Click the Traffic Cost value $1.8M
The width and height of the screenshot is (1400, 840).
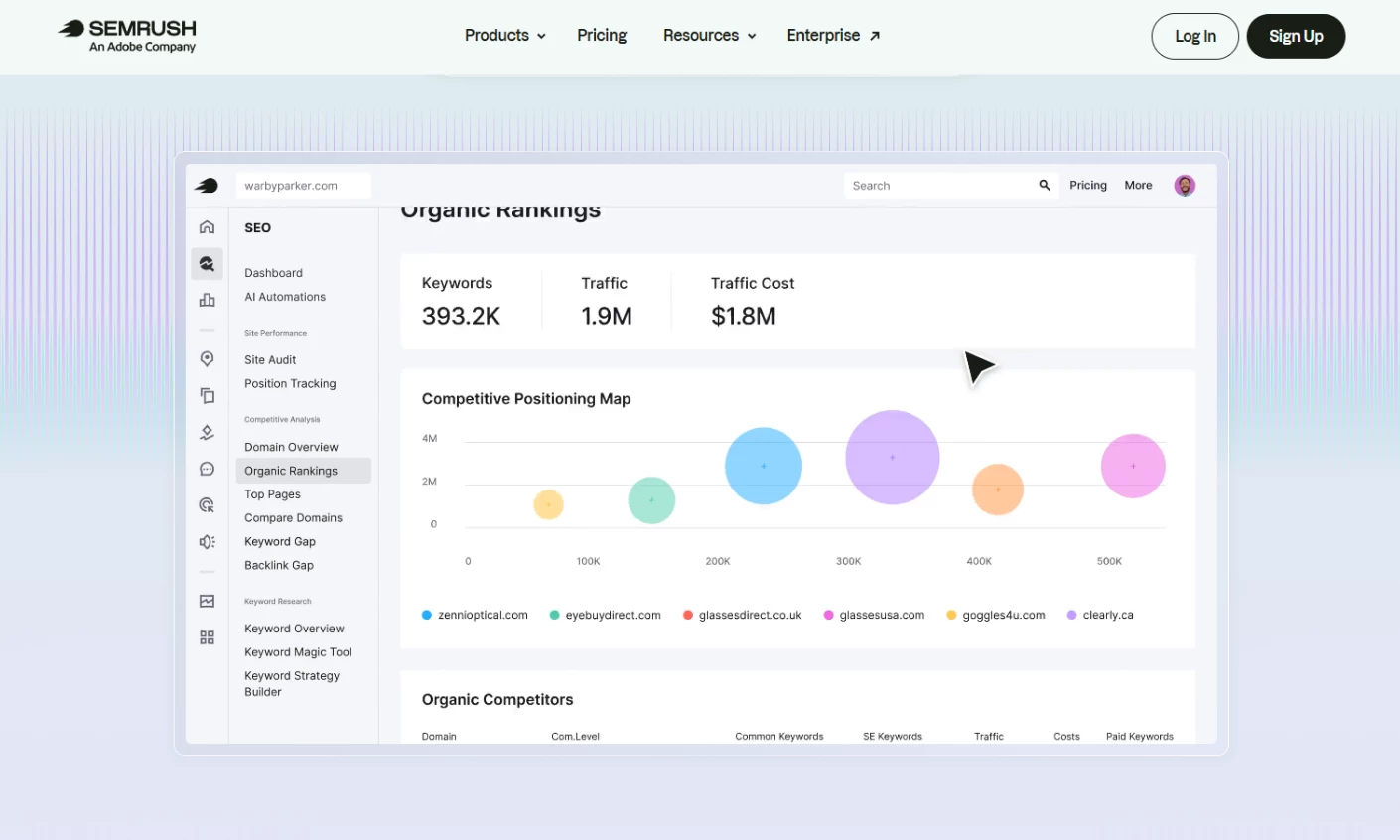pos(744,317)
